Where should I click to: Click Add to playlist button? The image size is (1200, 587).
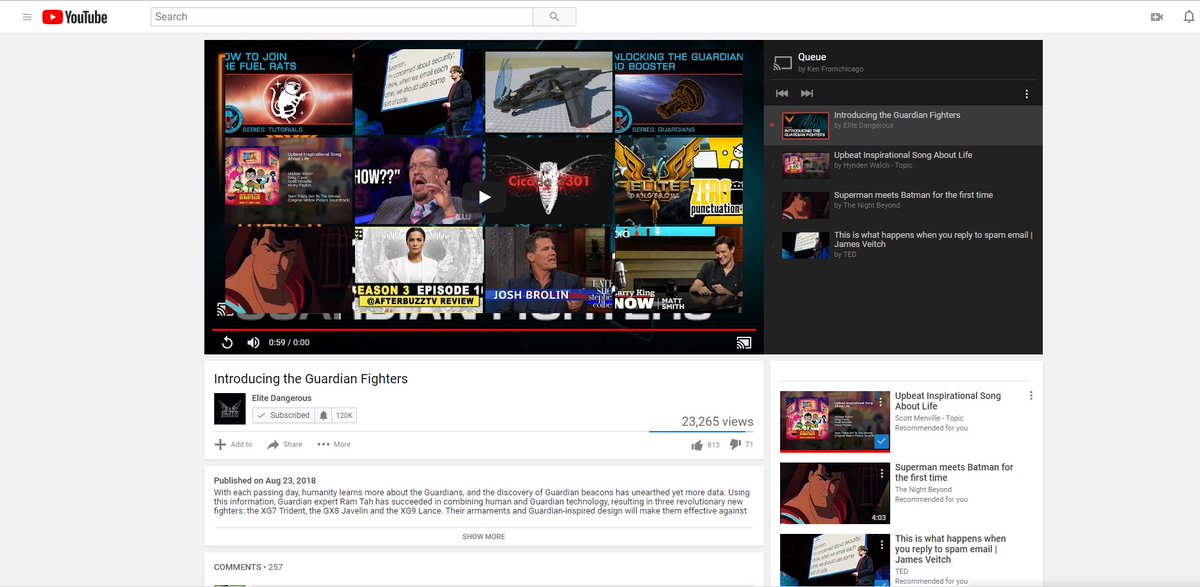pos(234,444)
